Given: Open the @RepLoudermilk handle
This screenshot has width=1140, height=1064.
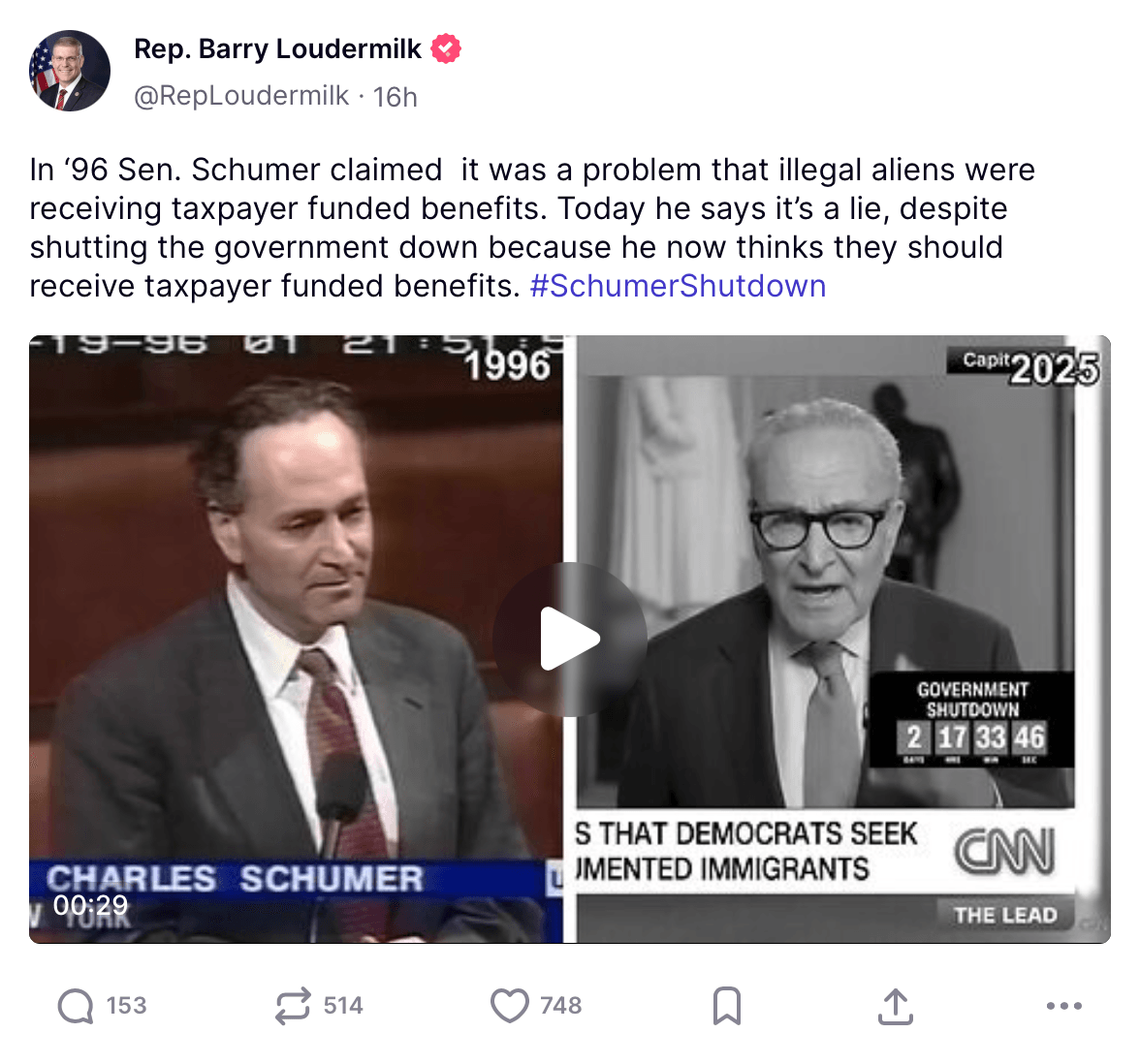Looking at the screenshot, I should [241, 96].
